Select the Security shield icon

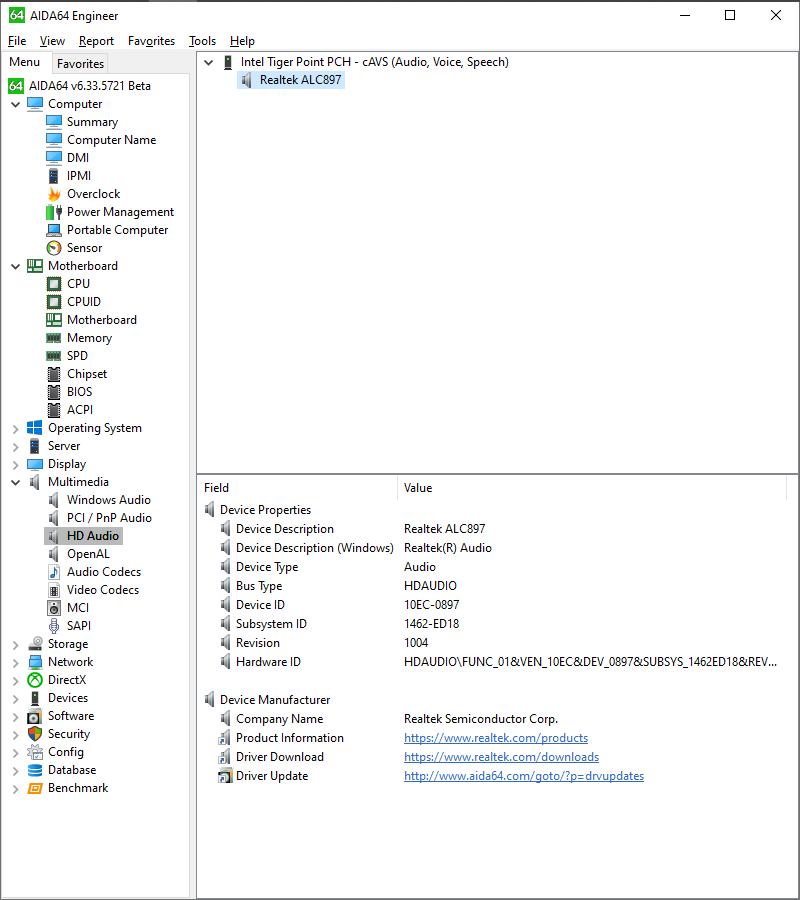point(35,734)
